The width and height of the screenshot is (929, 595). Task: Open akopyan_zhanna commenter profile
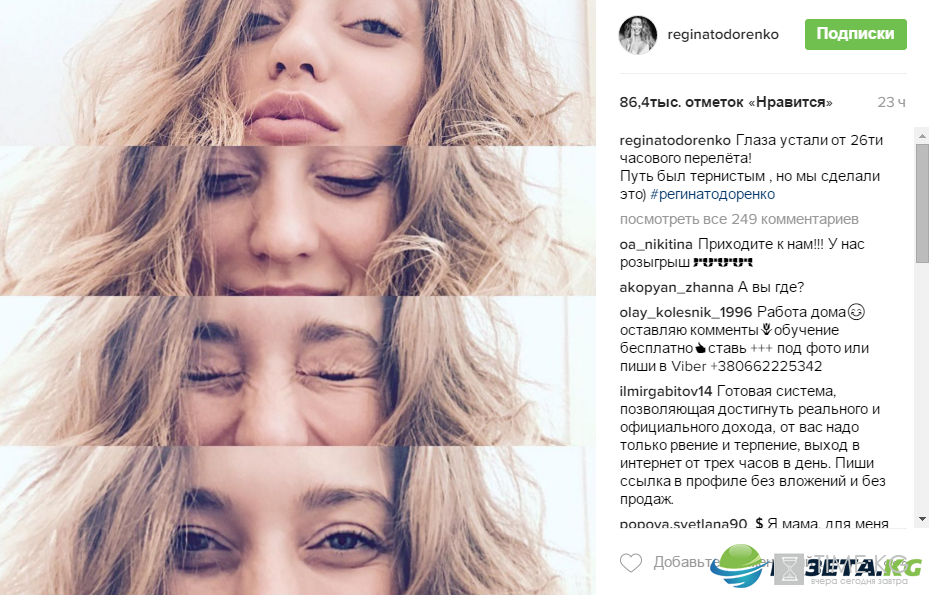point(677,287)
